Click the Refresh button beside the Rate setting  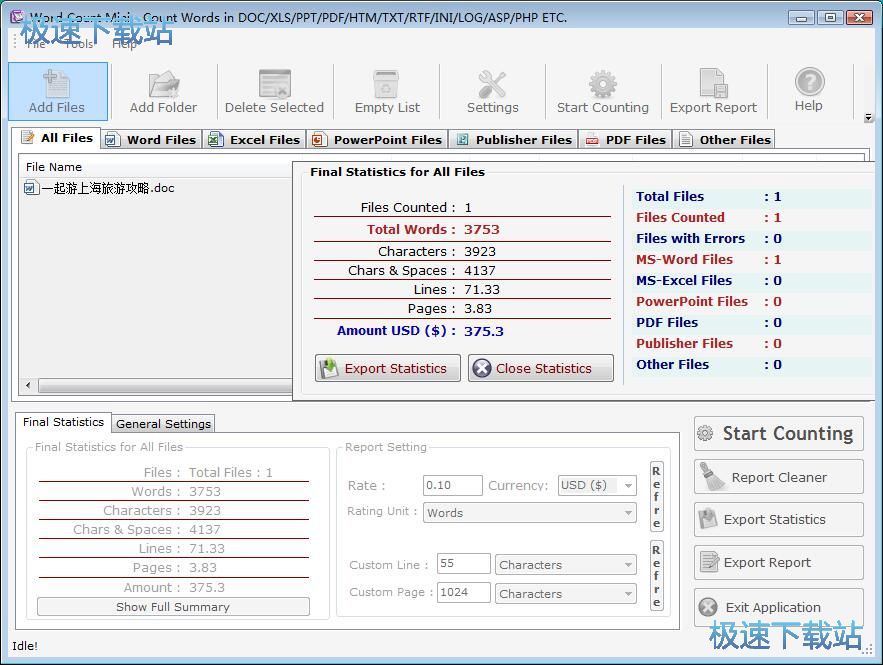coord(657,497)
